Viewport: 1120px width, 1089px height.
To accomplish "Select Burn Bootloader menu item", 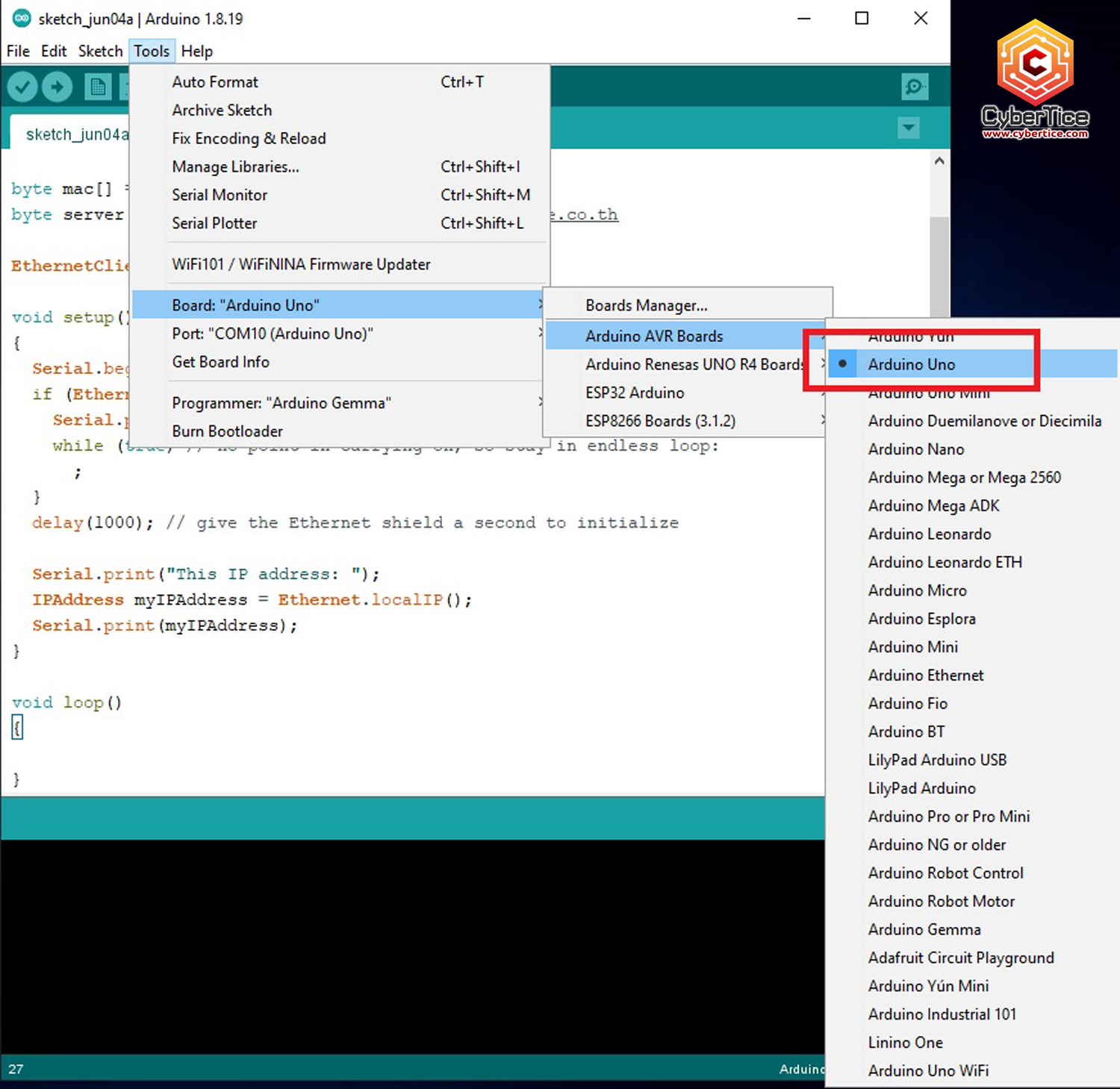I will point(227,431).
